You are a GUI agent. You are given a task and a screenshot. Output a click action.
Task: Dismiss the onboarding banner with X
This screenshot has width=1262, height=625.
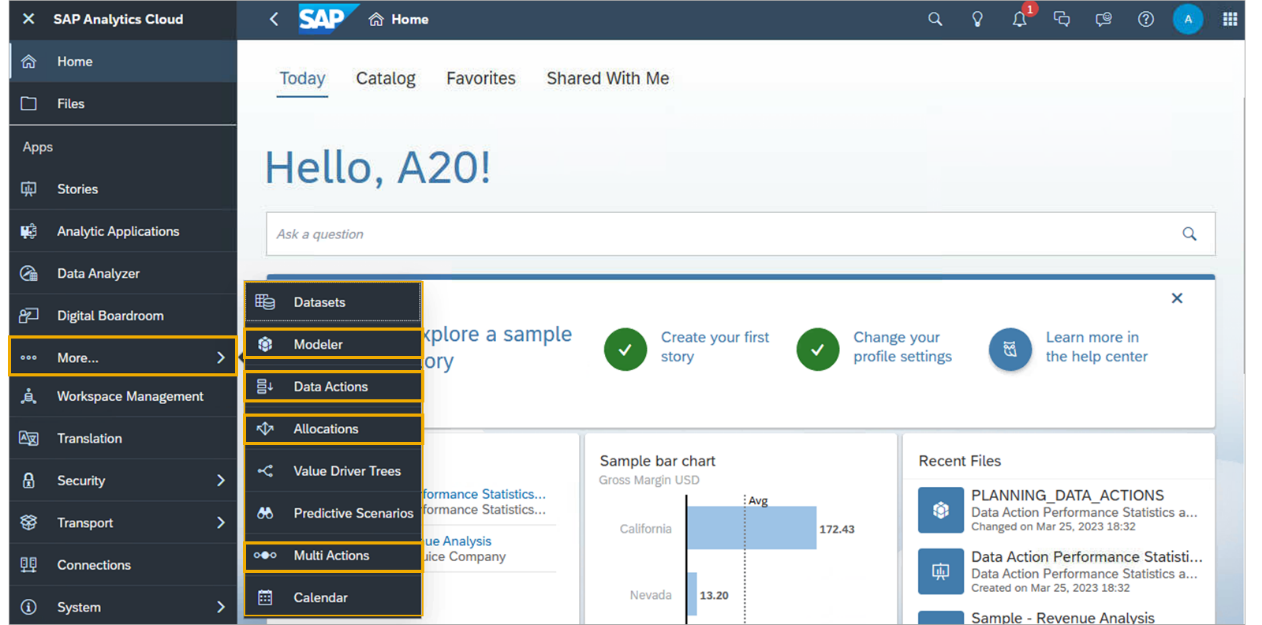pyautogui.click(x=1177, y=298)
